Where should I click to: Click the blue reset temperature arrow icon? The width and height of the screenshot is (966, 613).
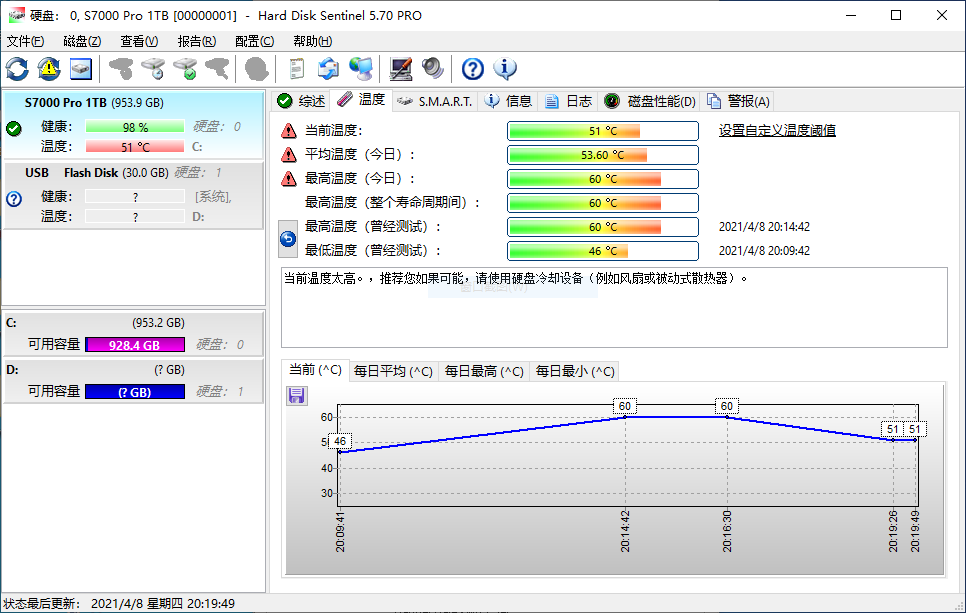pyautogui.click(x=288, y=238)
